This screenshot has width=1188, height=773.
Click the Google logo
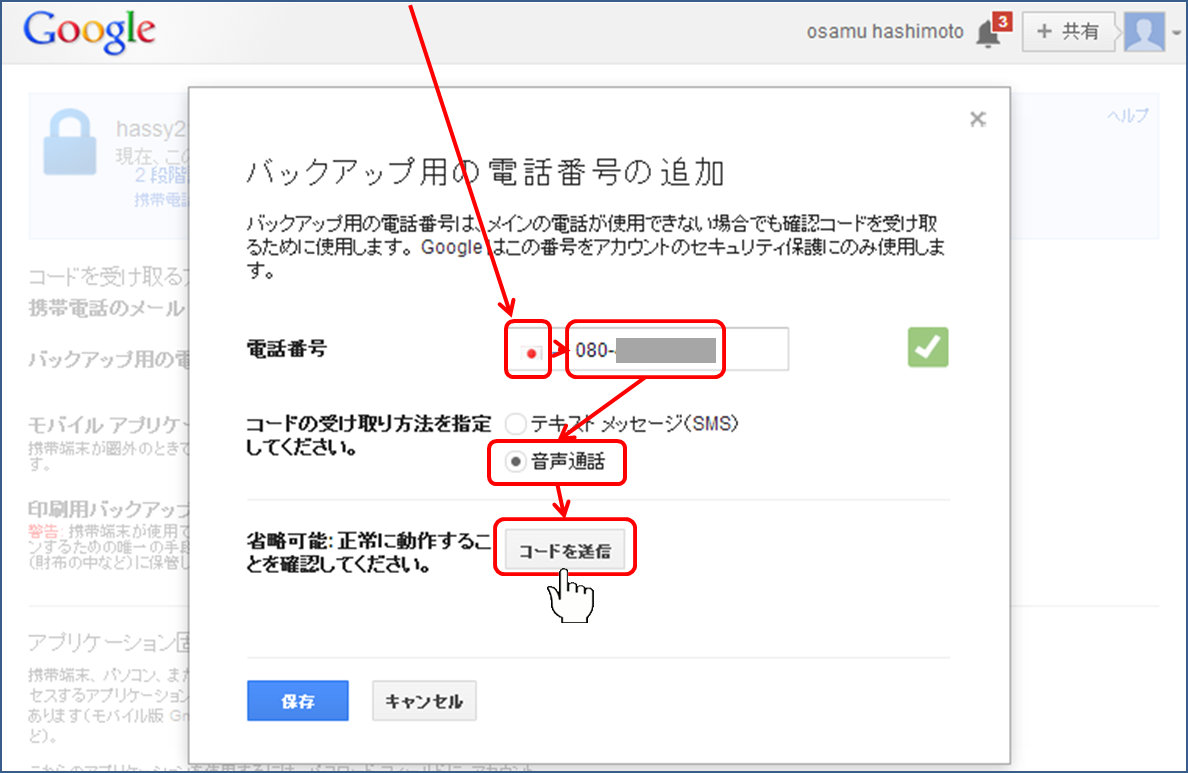(x=90, y=32)
